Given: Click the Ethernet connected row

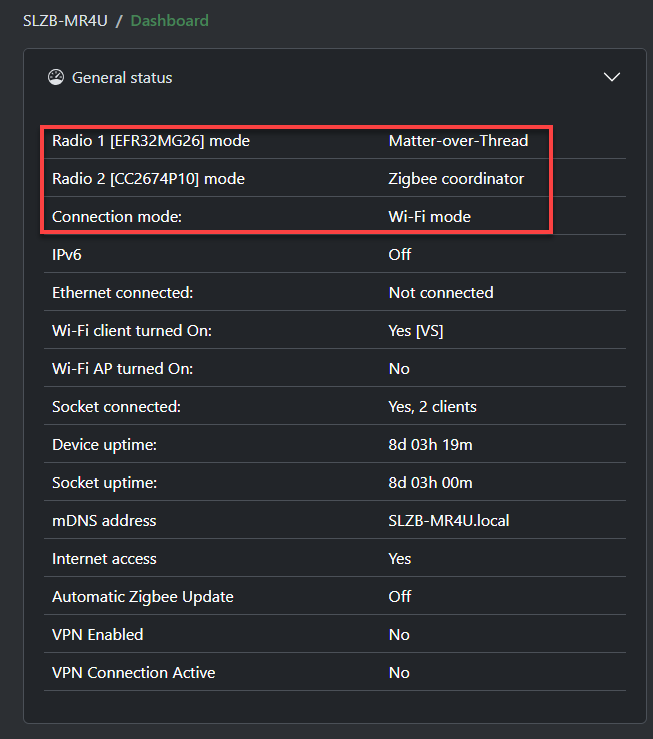Looking at the screenshot, I should [122, 293].
